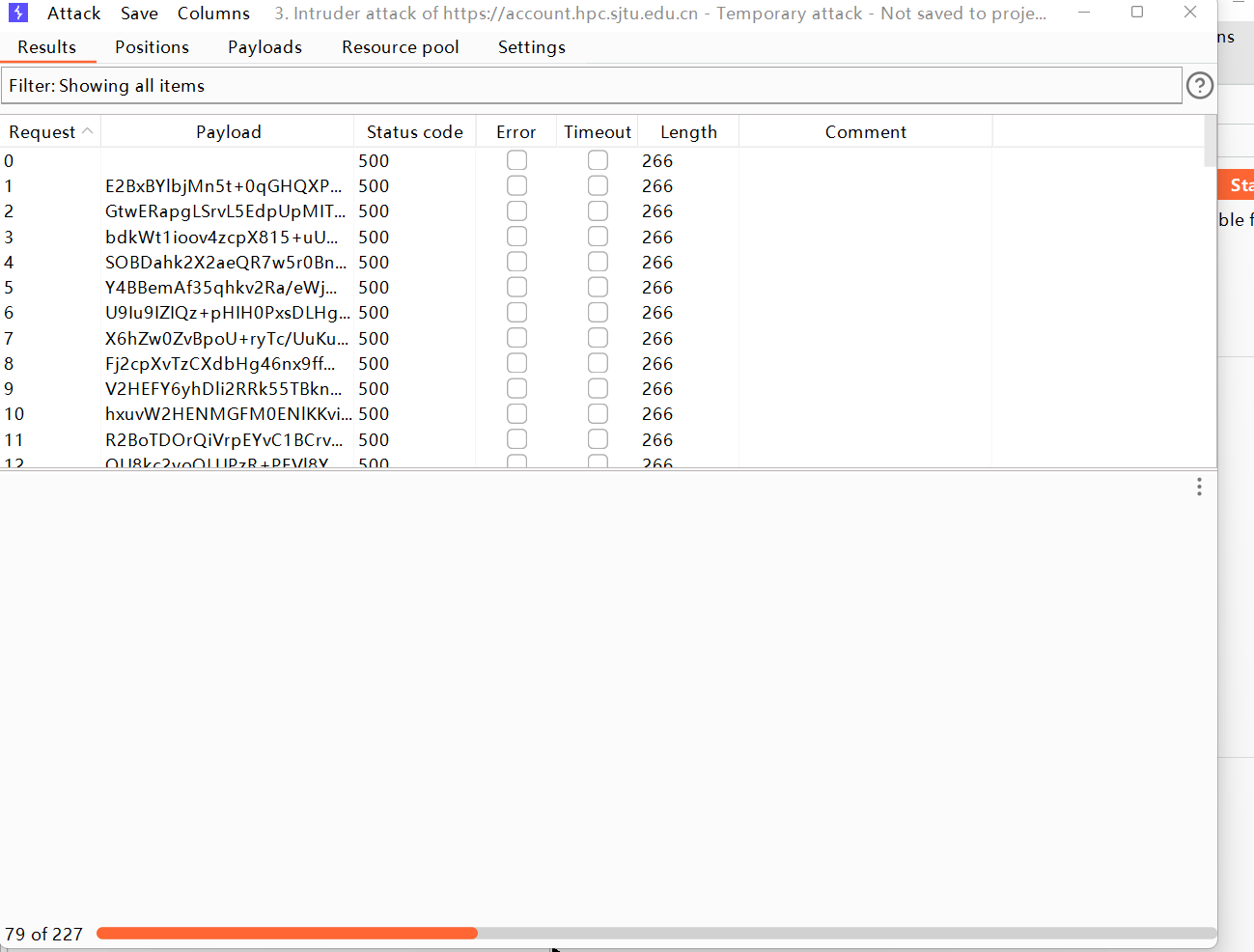Toggle Error checkbox for request 0

click(x=516, y=160)
